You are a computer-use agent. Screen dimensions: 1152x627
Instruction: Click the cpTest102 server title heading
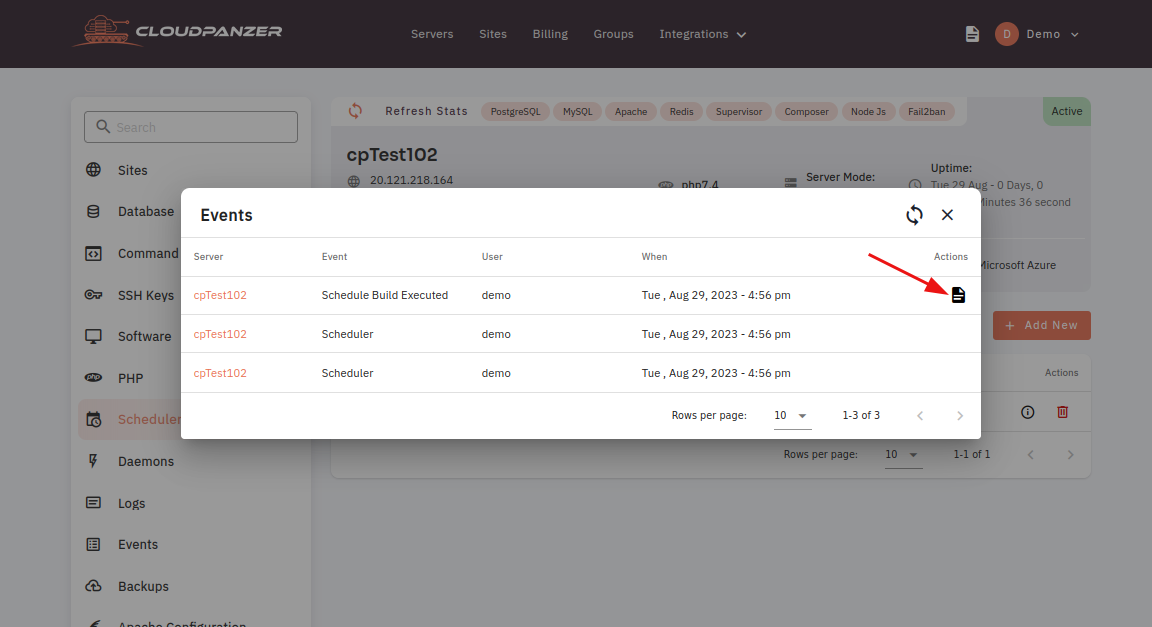point(392,155)
